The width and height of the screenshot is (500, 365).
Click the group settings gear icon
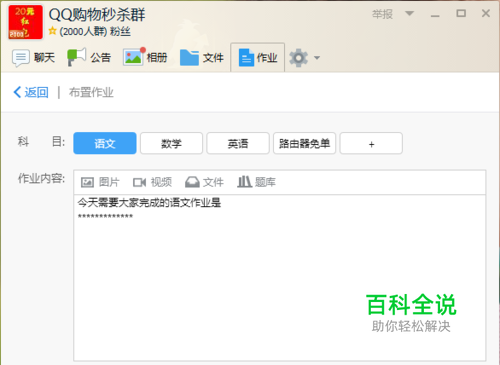[298, 58]
